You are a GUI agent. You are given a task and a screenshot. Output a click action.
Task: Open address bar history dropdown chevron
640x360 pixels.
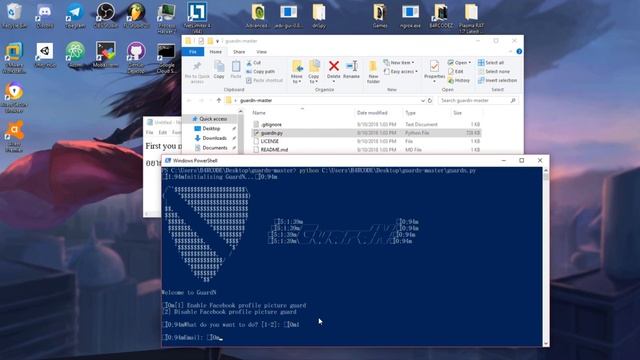click(x=423, y=100)
